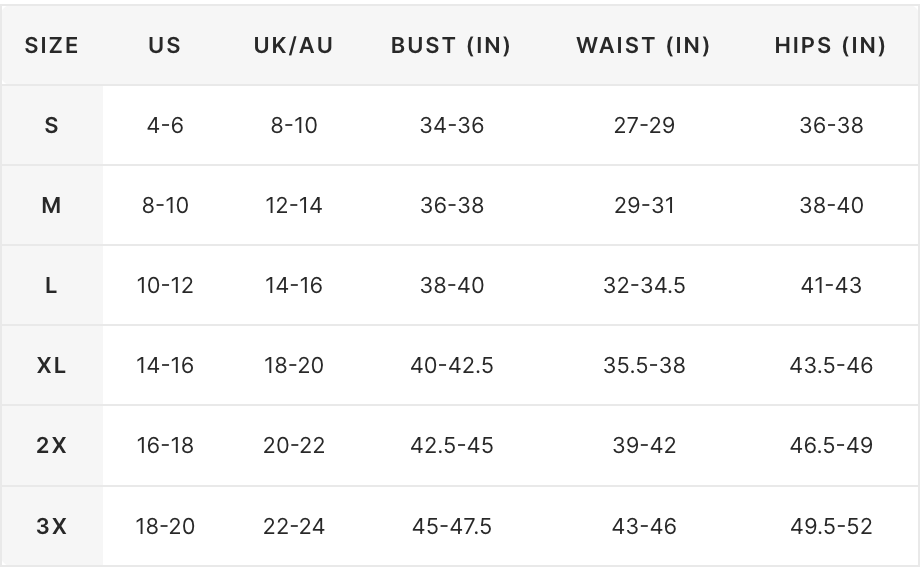This screenshot has height=570, width=922.
Task: Click the UK/AU column header
Action: tap(293, 46)
